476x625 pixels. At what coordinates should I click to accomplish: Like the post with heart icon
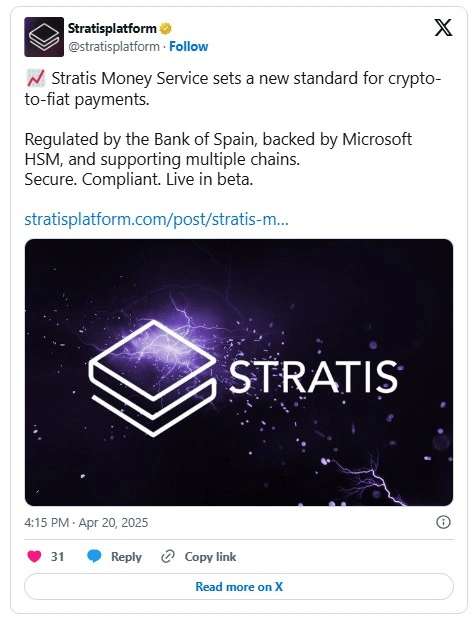click(34, 556)
